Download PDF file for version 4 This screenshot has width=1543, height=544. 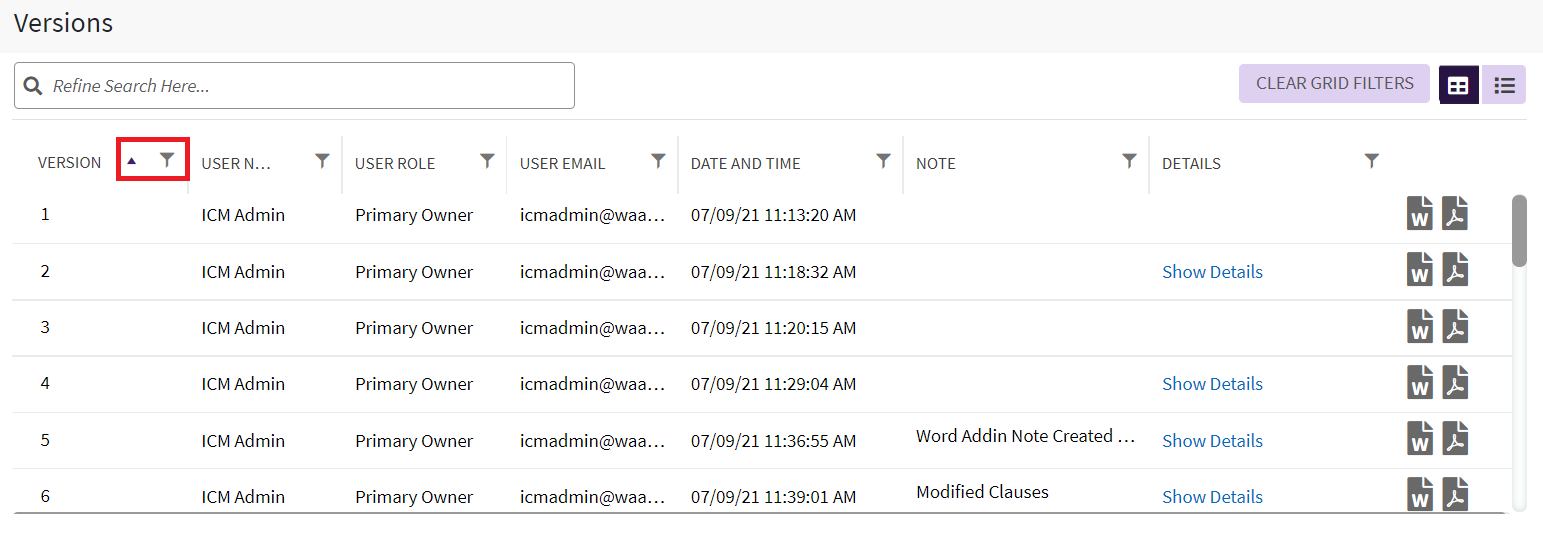coord(1455,384)
